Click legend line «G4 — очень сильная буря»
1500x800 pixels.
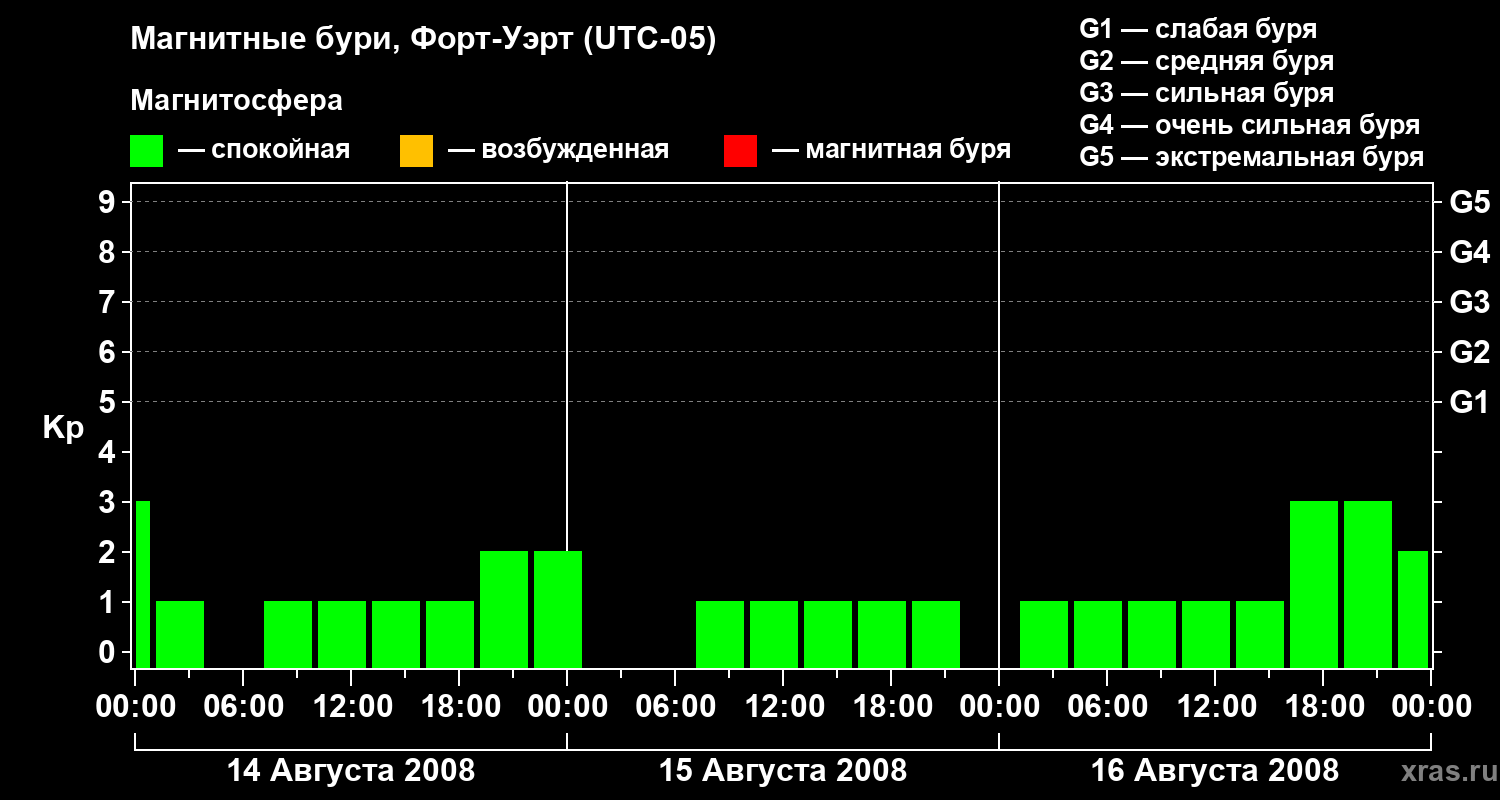[1249, 125]
